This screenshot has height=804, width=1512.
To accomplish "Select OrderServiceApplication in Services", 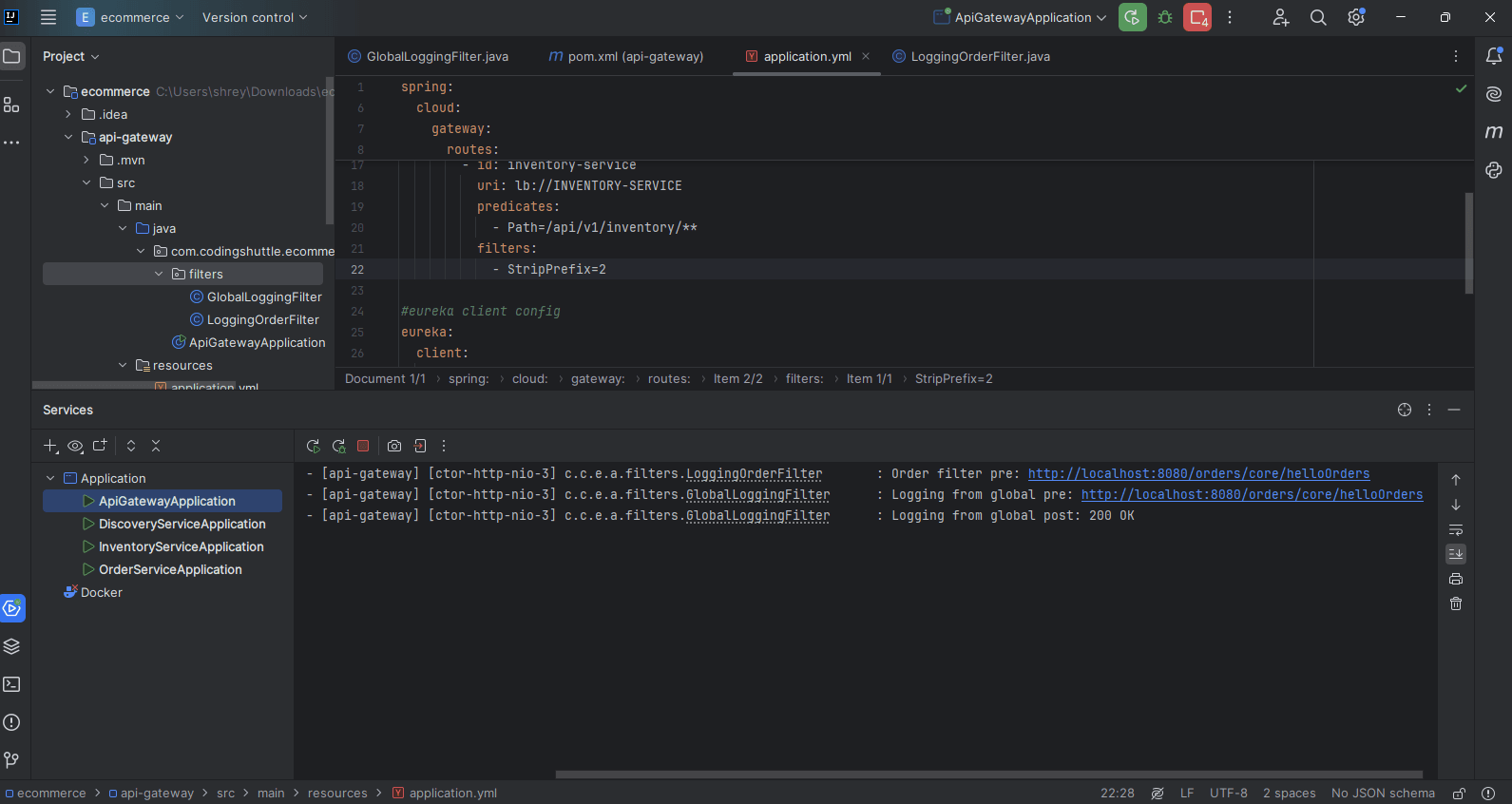I will point(170,569).
